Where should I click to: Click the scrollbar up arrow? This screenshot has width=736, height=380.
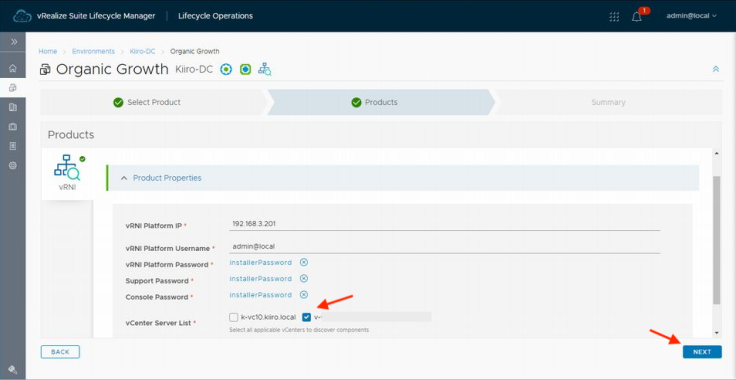716,153
